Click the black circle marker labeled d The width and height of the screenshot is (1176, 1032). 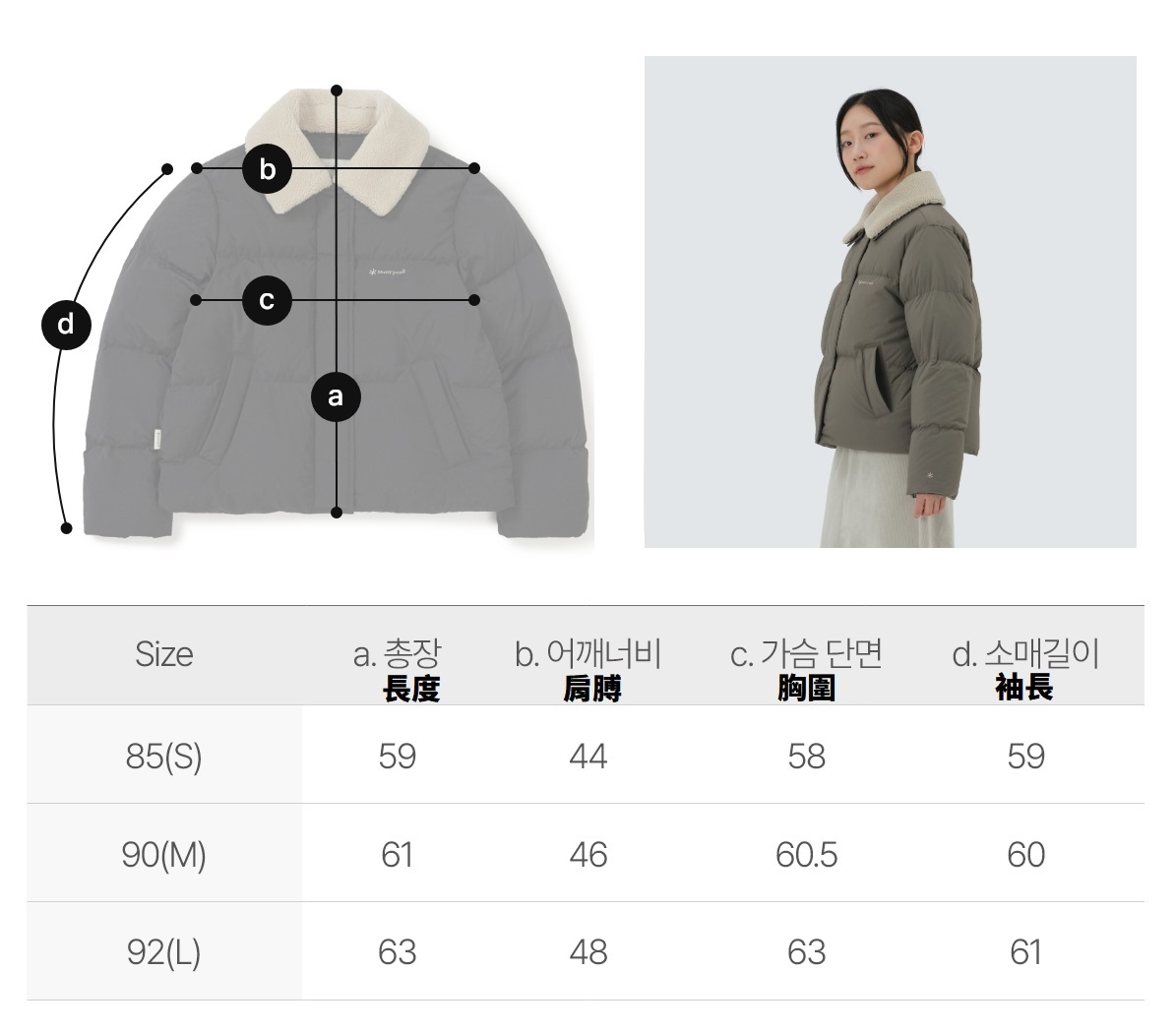[66, 325]
